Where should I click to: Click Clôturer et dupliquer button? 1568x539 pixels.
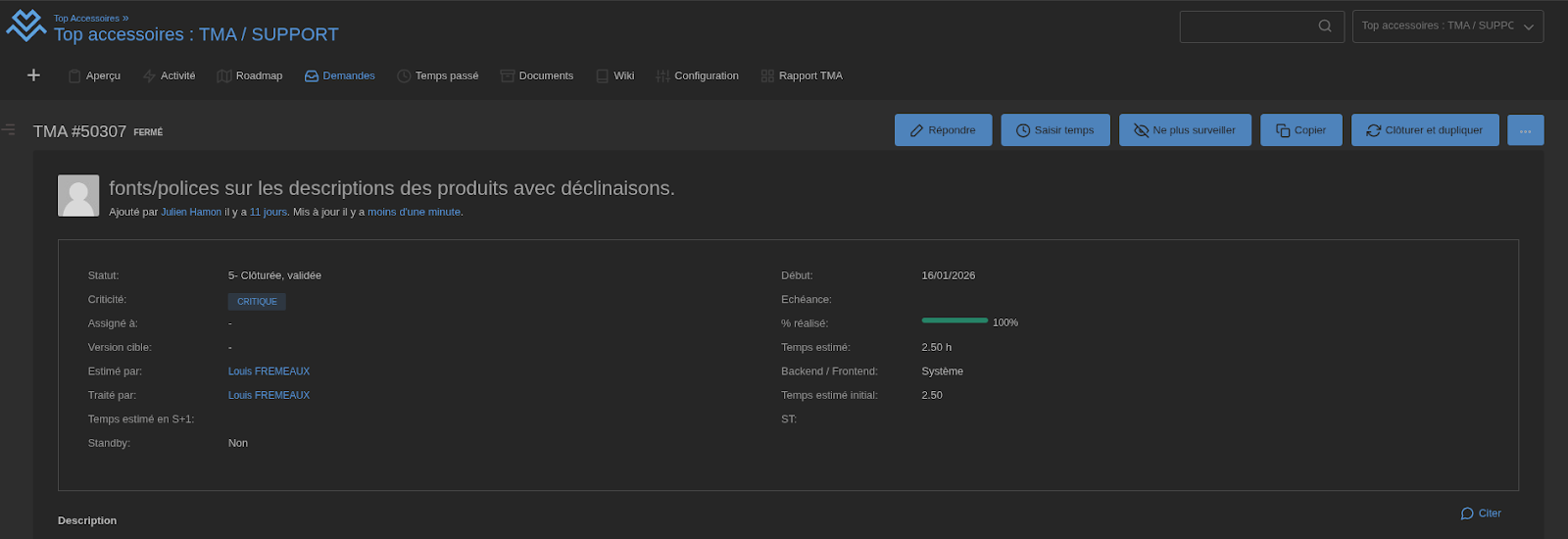pos(1424,130)
